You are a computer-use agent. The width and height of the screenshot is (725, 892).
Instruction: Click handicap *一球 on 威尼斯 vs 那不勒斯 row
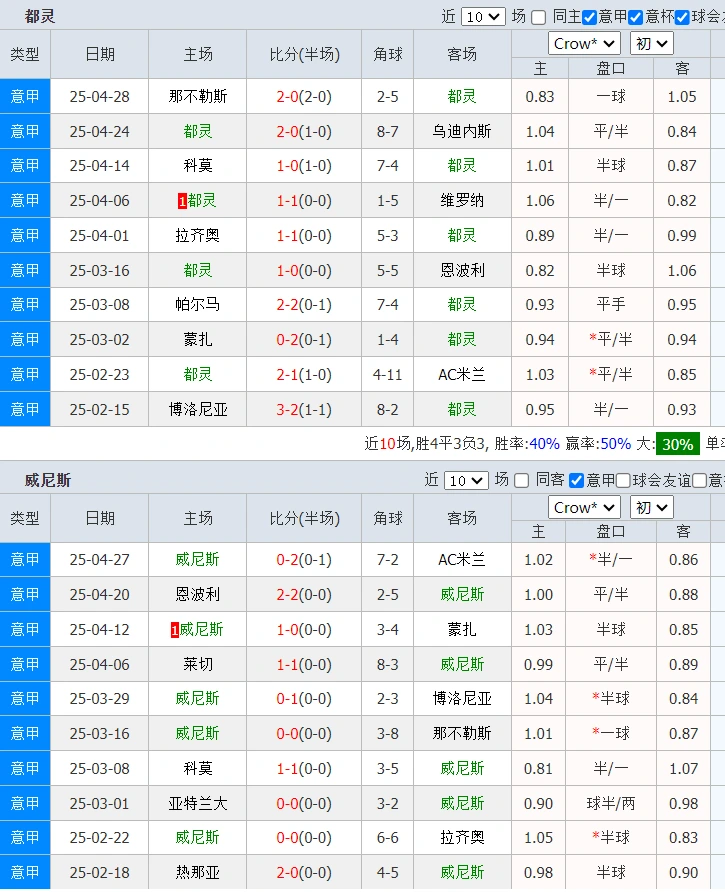[611, 734]
